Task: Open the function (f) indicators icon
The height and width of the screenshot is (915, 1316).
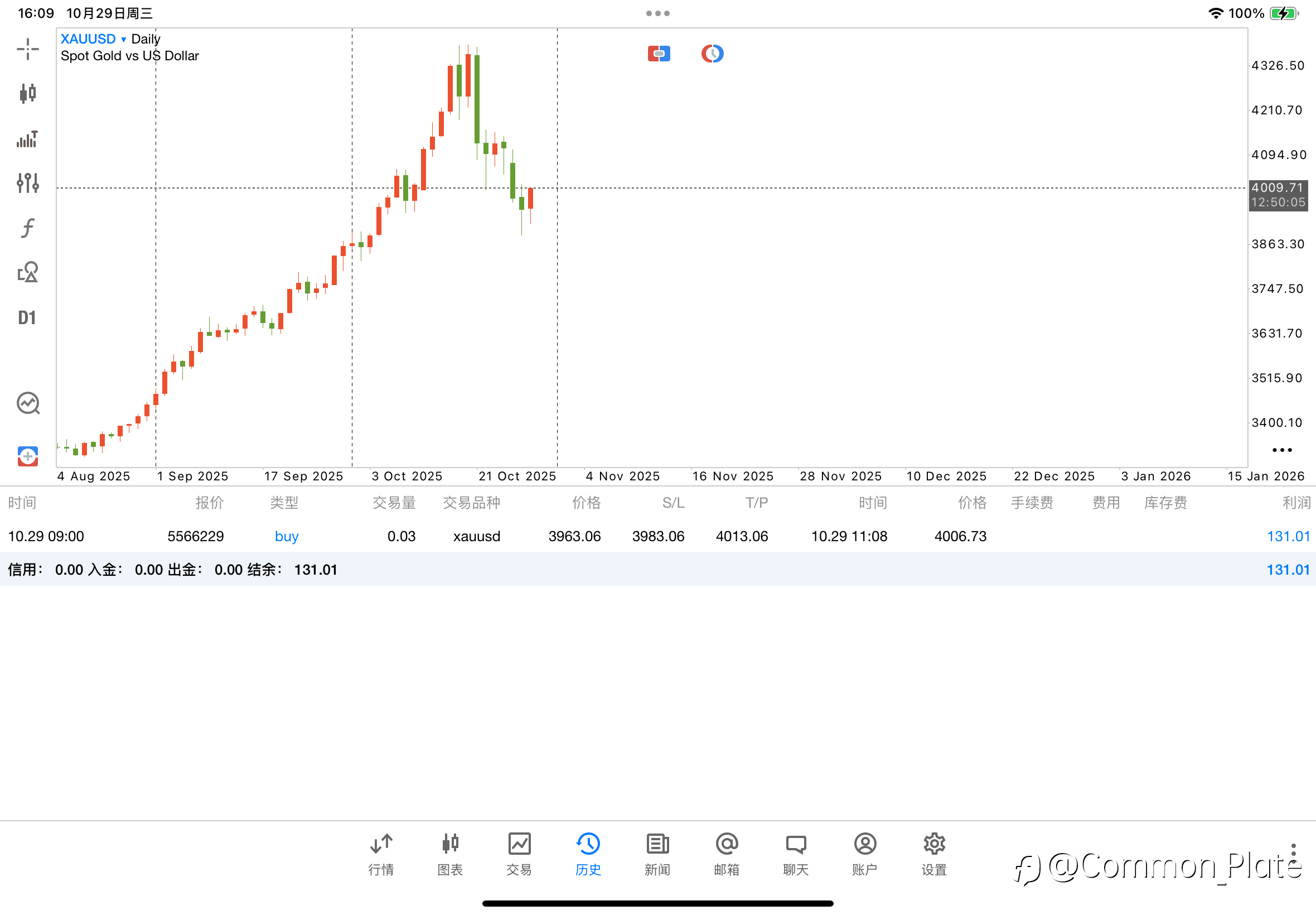Action: (x=27, y=228)
